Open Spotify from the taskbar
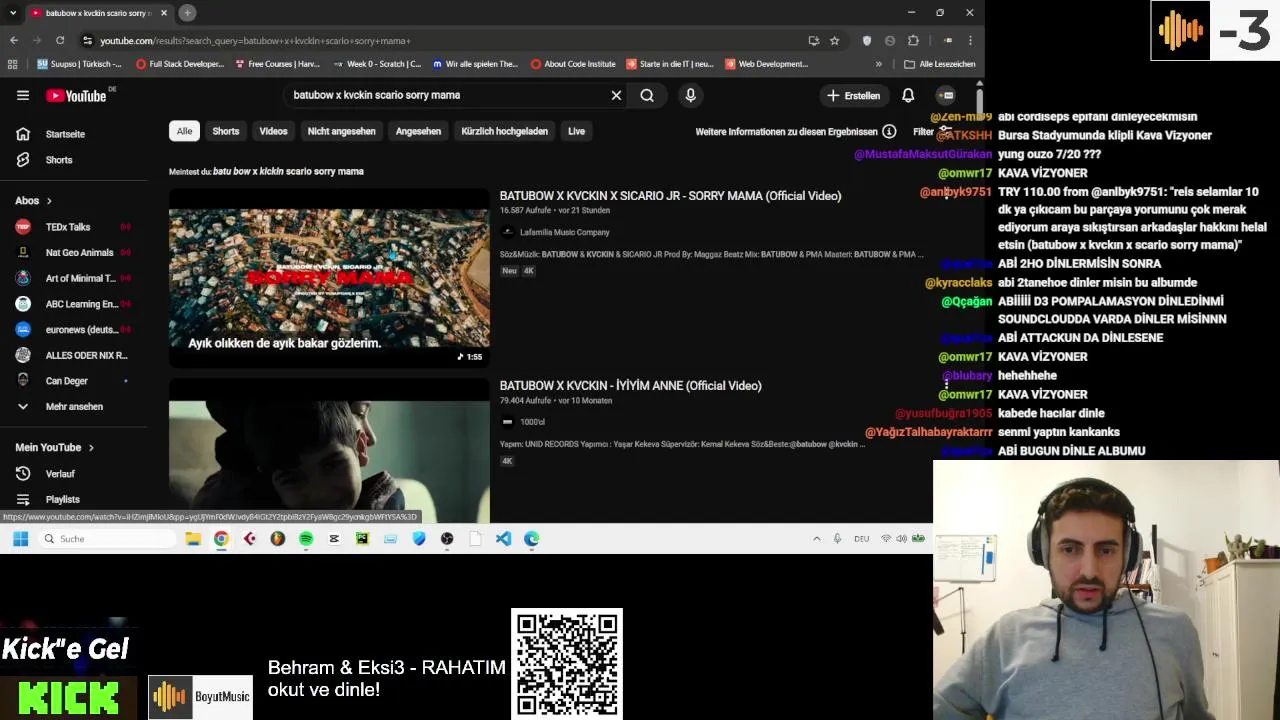 [306, 539]
